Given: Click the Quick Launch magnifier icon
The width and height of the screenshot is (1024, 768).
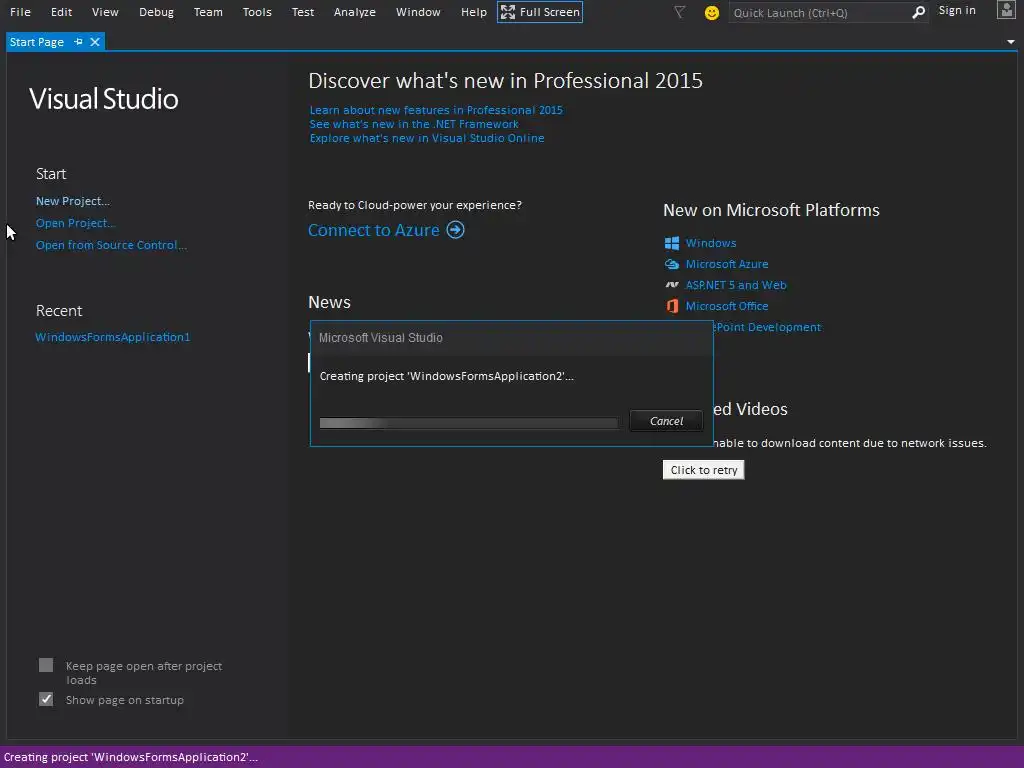Looking at the screenshot, I should click(x=918, y=12).
